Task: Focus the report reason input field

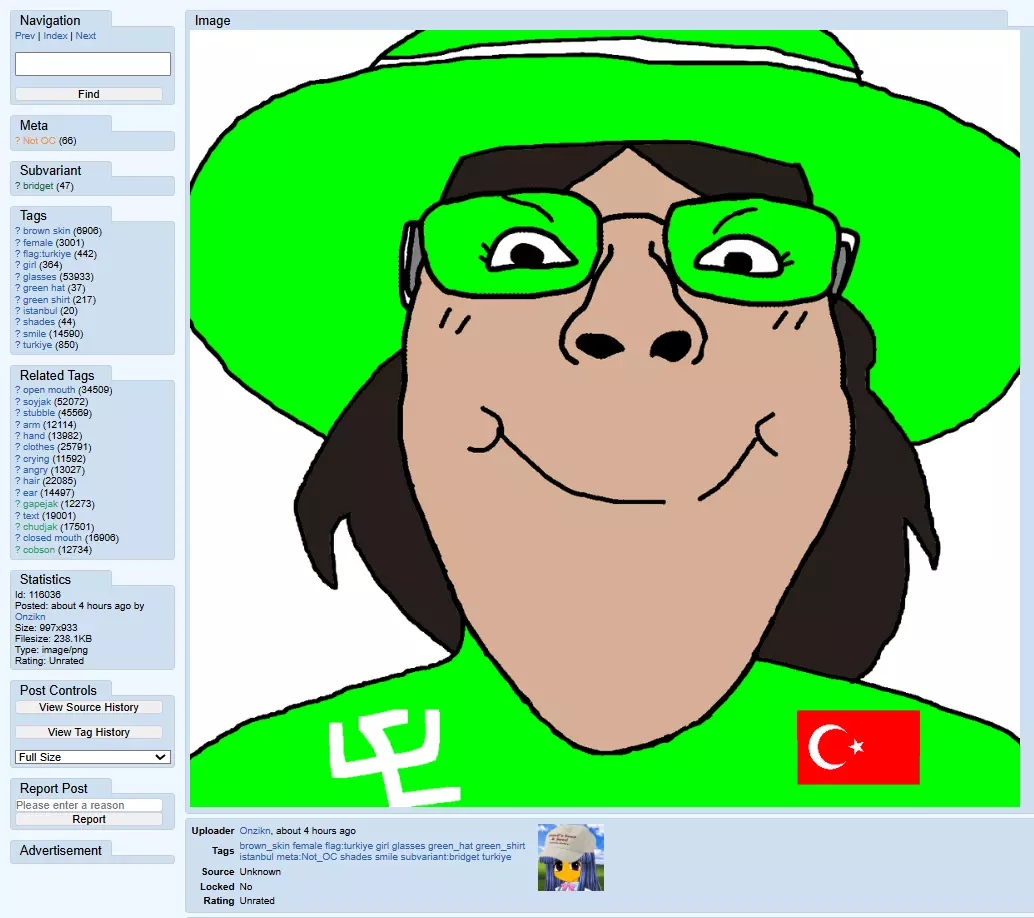Action: point(88,805)
